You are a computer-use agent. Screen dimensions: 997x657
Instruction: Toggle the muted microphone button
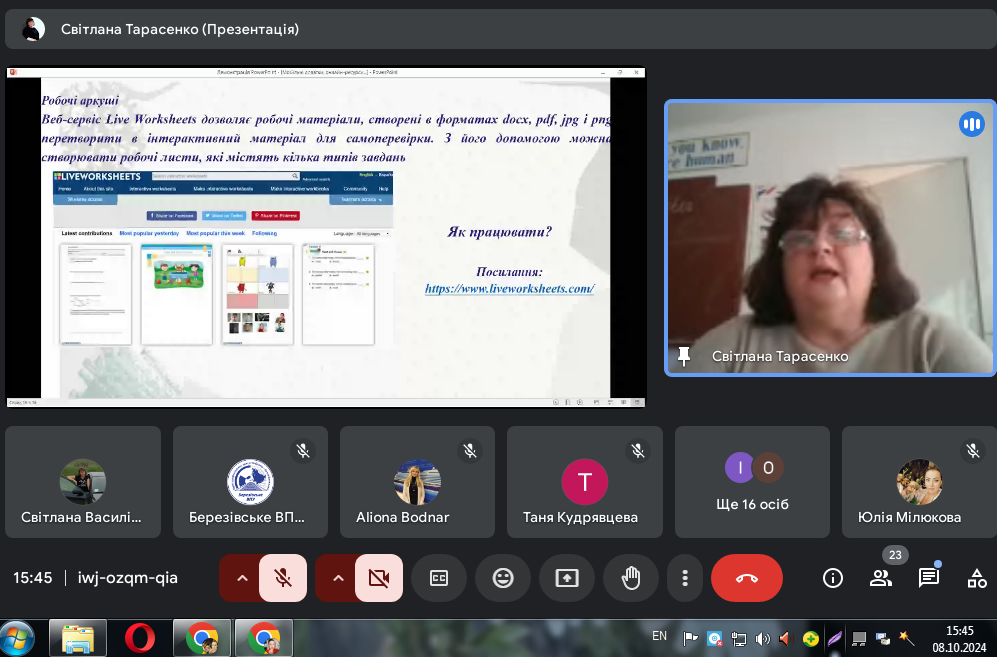pos(283,578)
